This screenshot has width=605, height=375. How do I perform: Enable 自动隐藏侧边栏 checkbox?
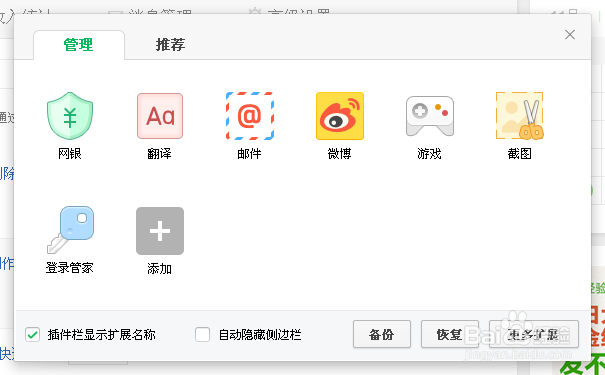tap(203, 334)
